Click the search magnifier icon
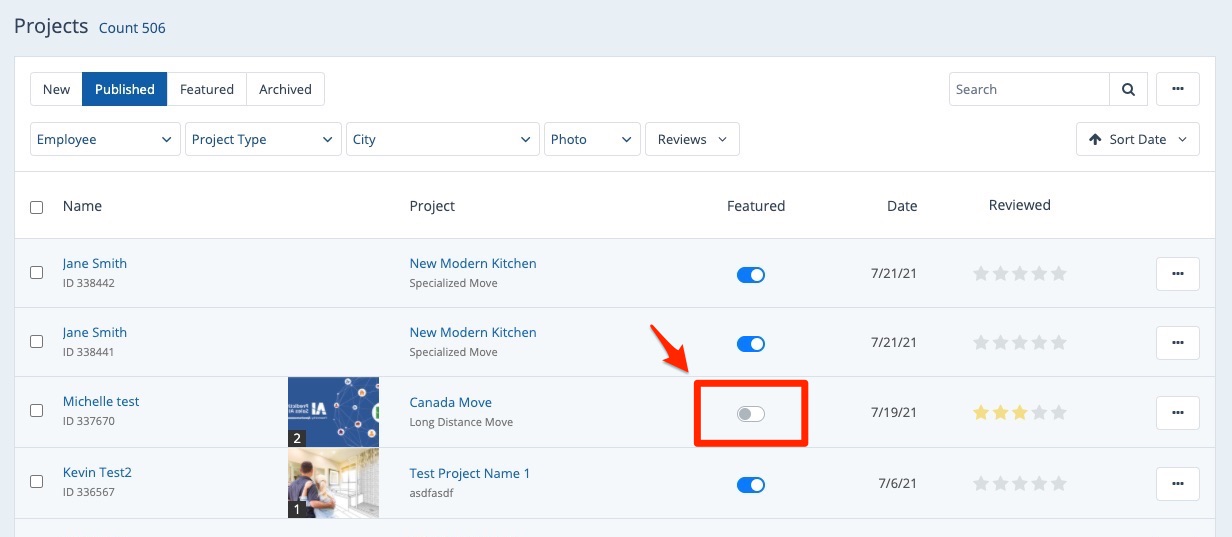Viewport: 1232px width, 537px height. click(x=1128, y=89)
